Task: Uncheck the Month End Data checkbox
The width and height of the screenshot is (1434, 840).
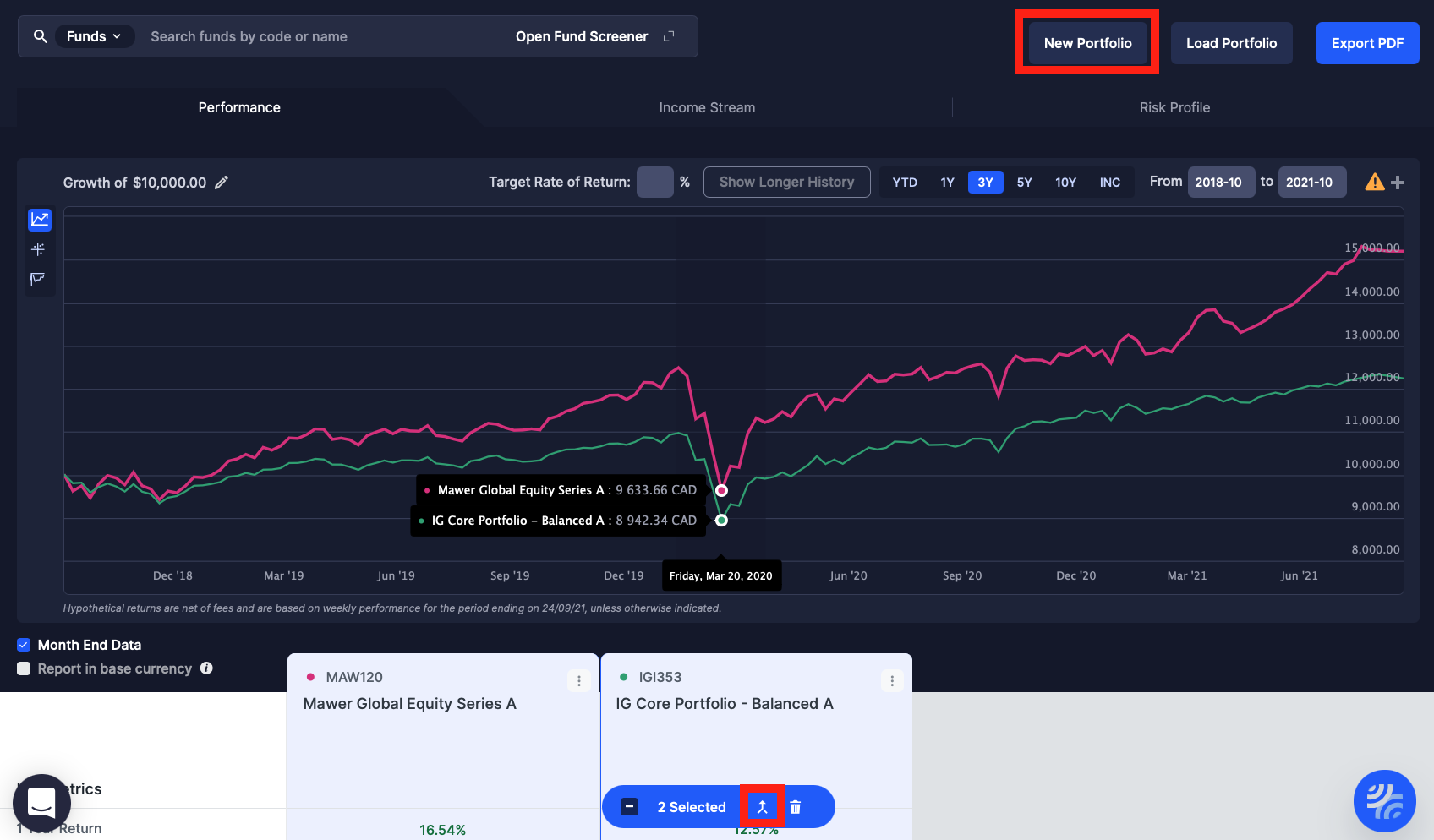Action: (x=24, y=645)
